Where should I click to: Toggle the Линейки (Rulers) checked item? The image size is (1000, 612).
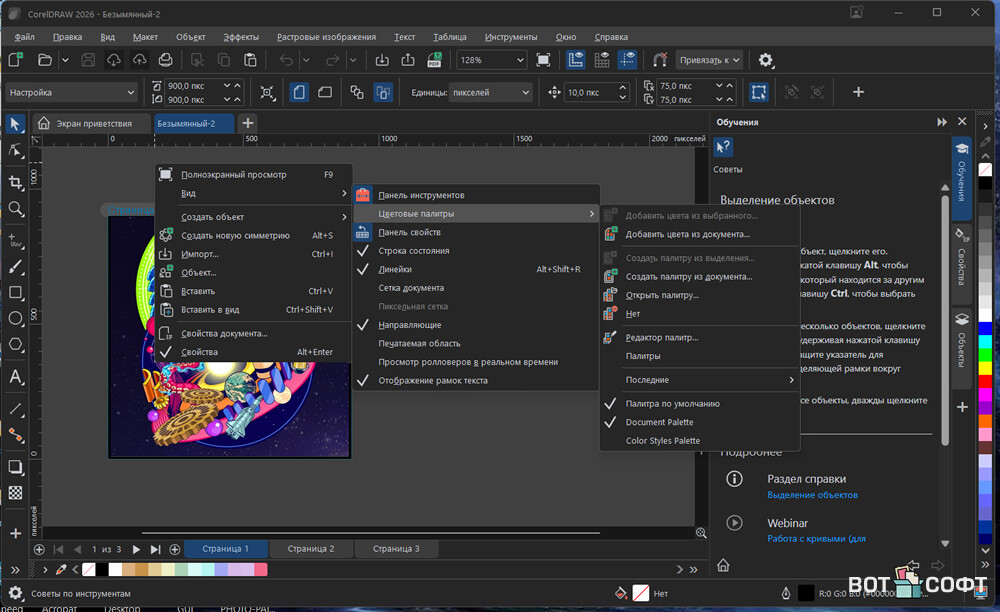(394, 269)
